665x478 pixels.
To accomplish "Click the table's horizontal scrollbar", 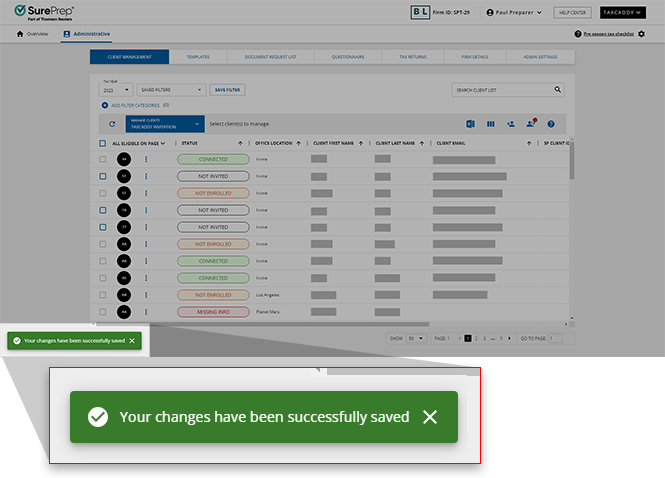I will [263, 324].
